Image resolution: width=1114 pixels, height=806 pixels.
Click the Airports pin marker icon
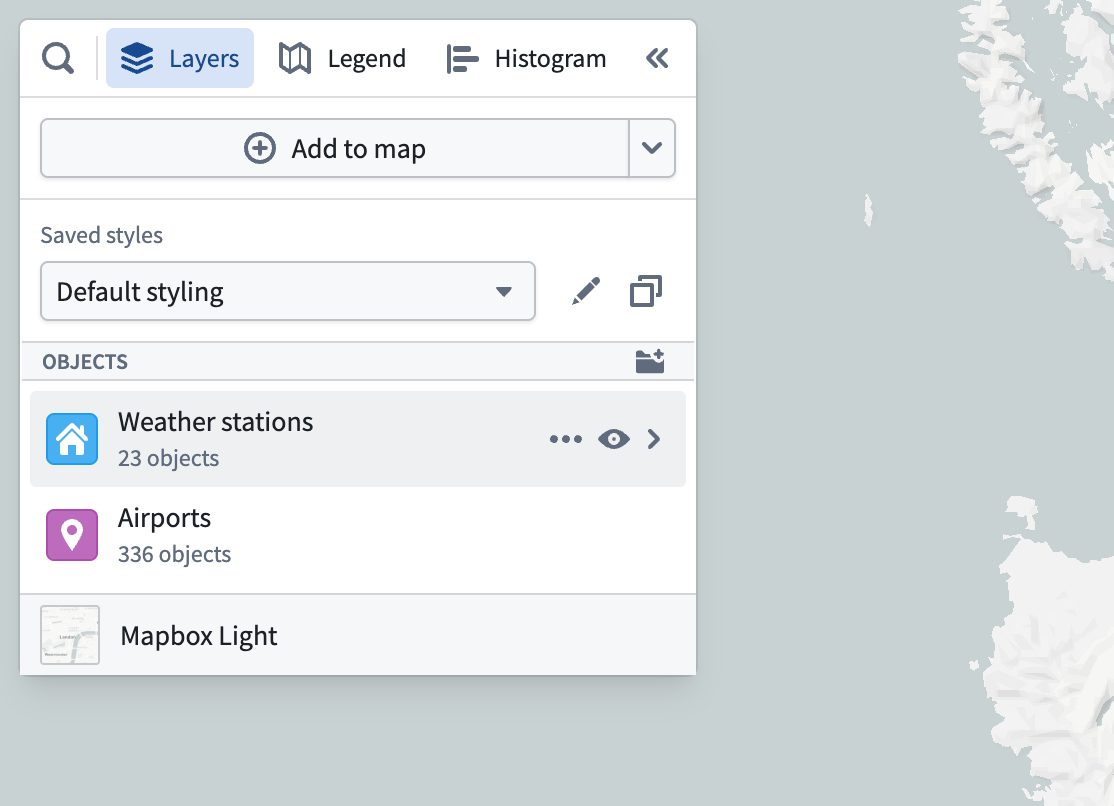point(72,535)
